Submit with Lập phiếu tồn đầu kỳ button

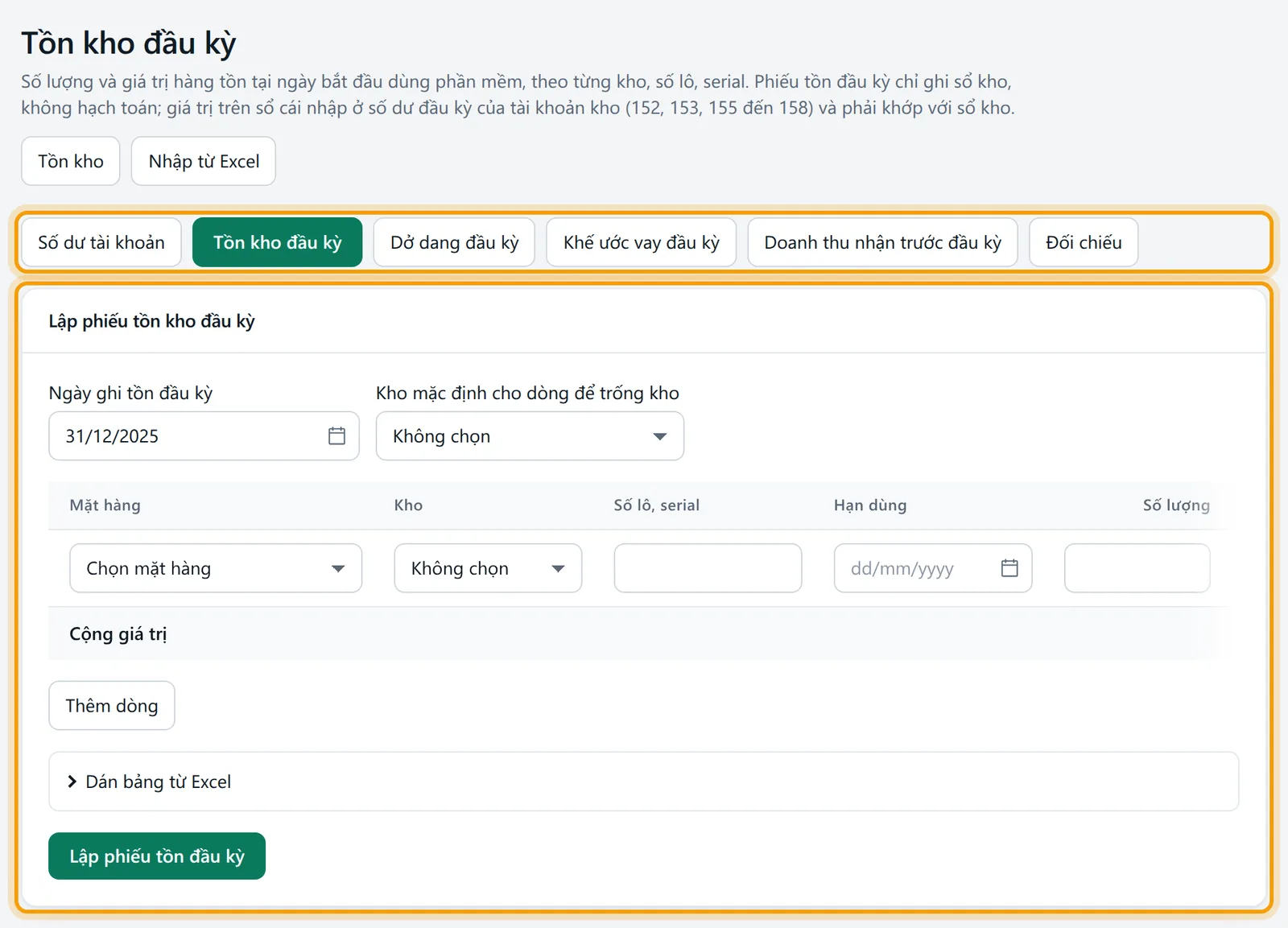157,856
